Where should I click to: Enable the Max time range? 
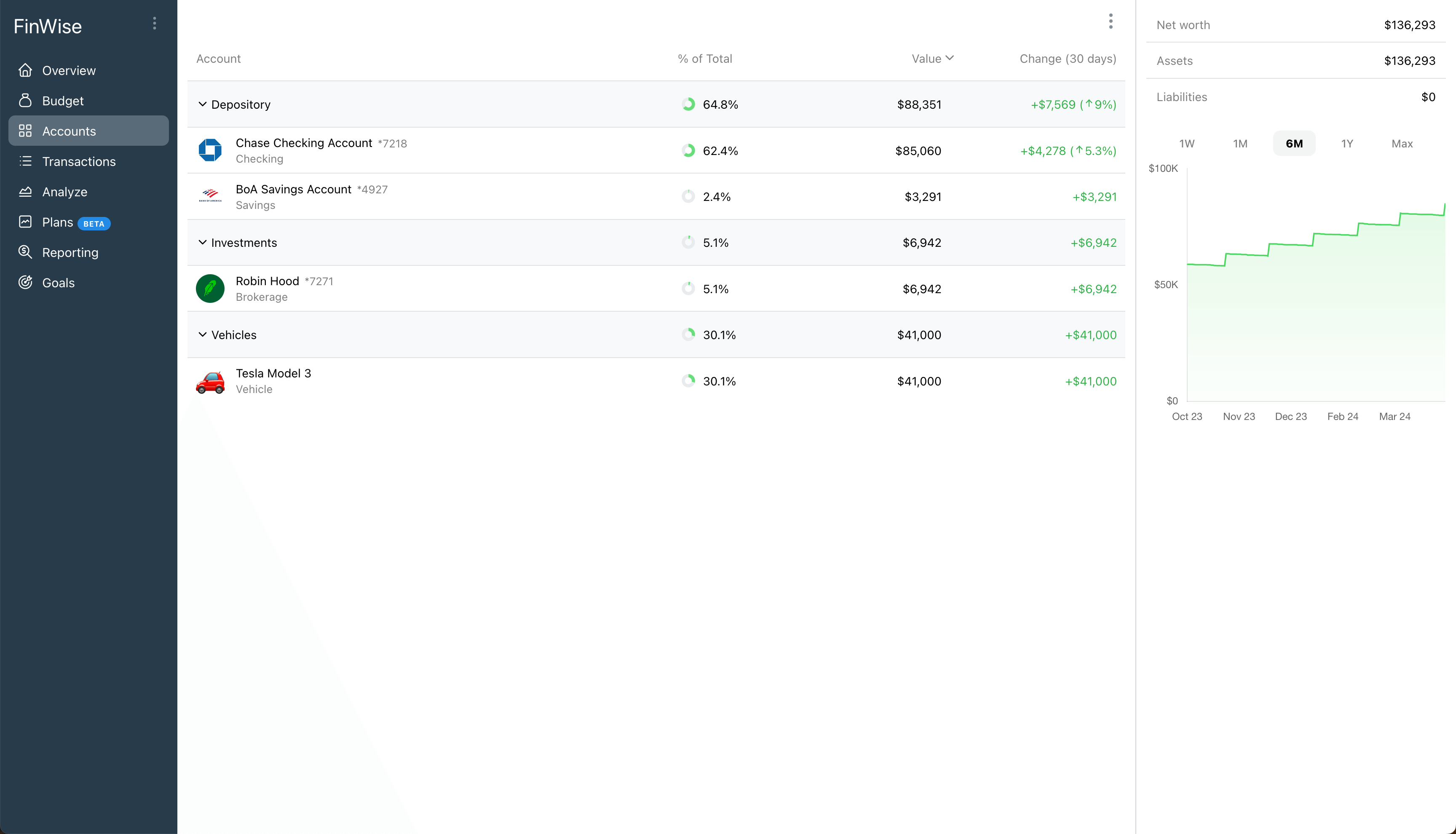point(1402,143)
